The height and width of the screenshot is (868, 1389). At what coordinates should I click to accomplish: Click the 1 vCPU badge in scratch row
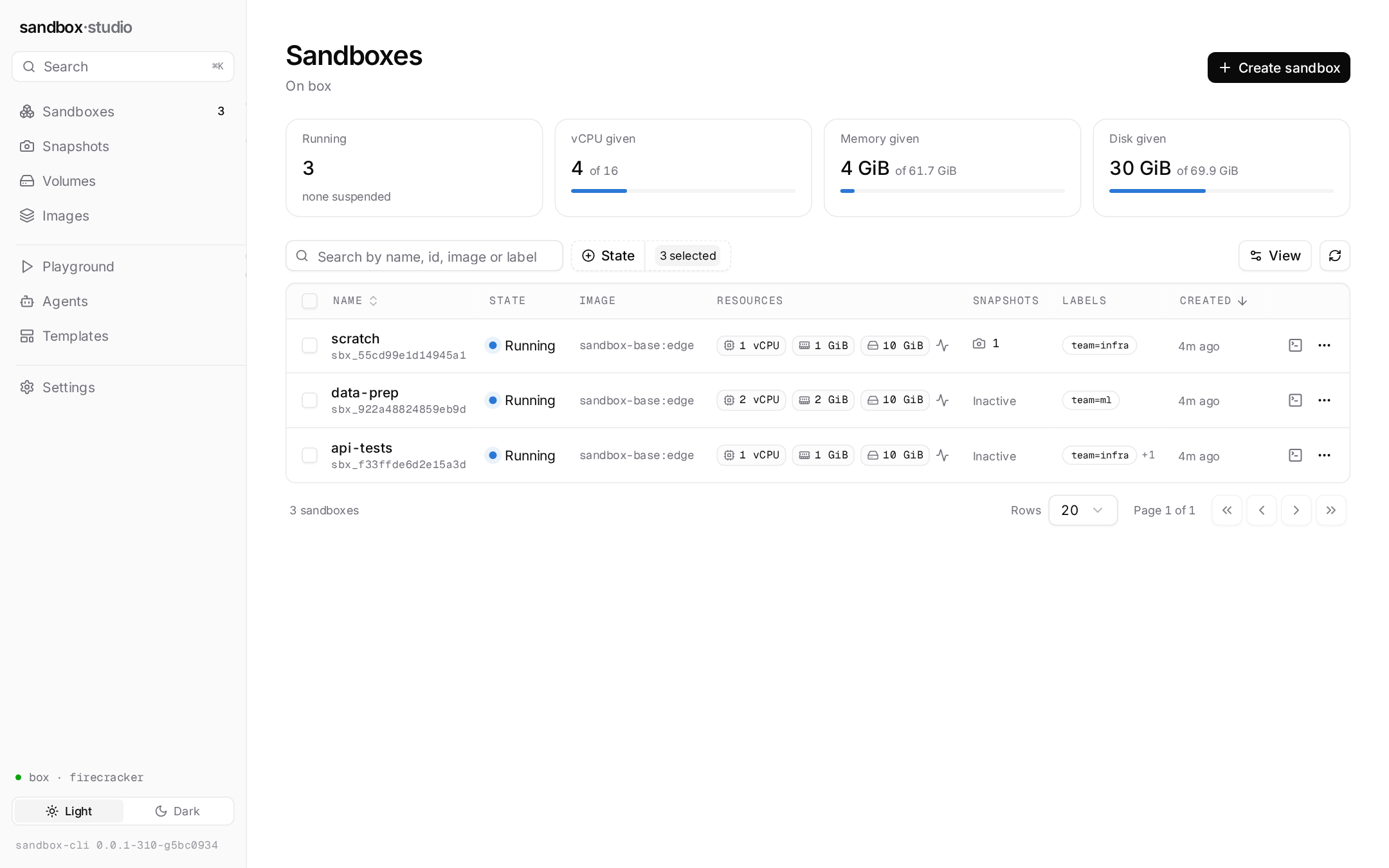pos(751,345)
